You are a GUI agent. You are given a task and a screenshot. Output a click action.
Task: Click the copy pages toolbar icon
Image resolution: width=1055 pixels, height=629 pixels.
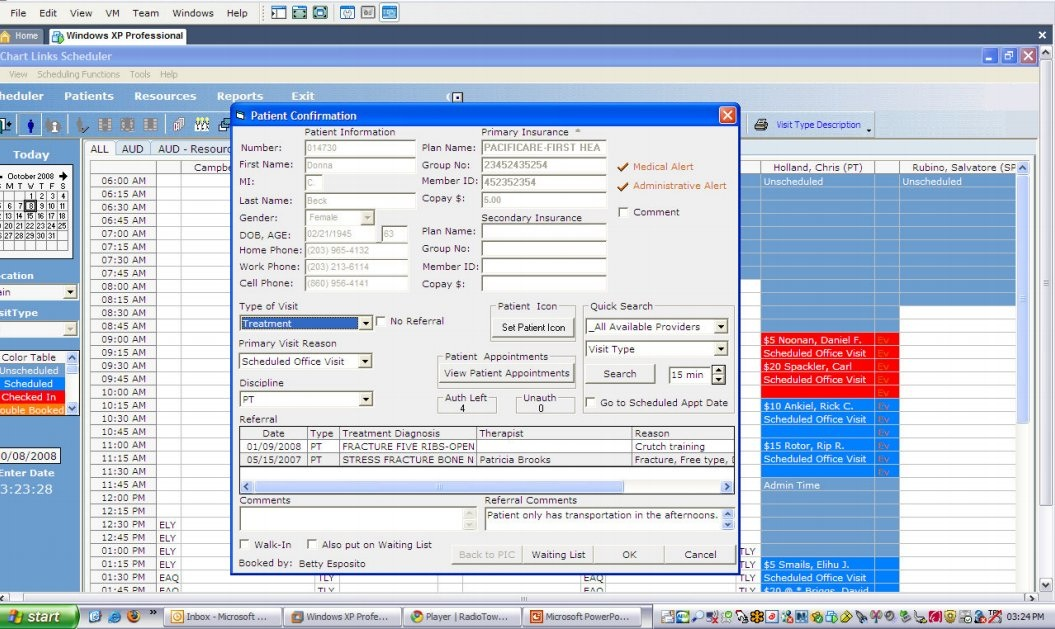(179, 125)
